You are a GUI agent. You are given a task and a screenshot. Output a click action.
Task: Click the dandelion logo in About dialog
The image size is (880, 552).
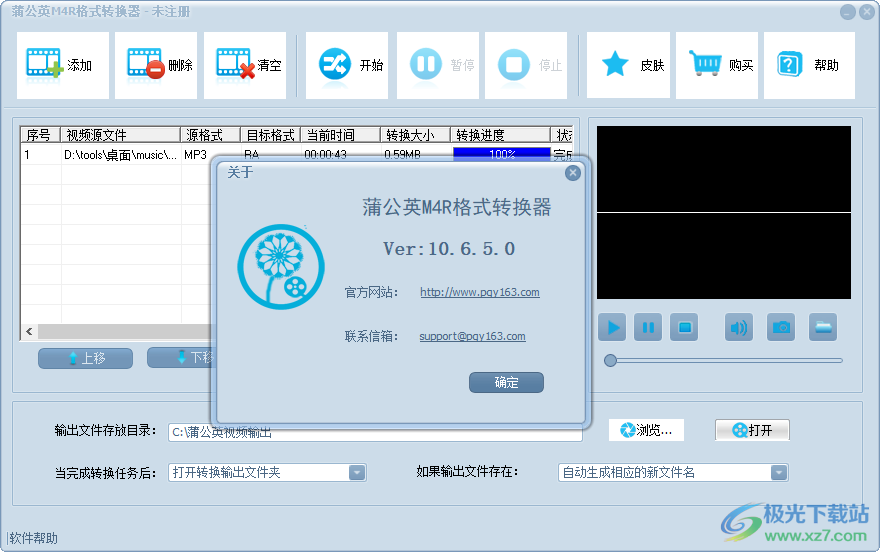pos(281,267)
